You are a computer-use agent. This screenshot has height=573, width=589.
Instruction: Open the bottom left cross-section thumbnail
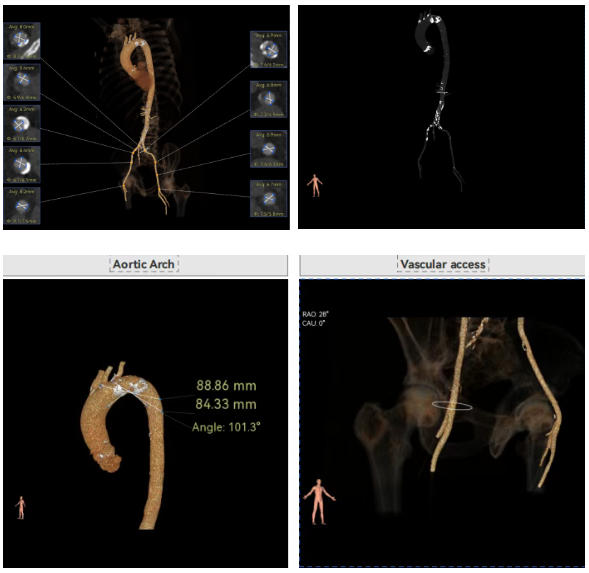pos(22,206)
